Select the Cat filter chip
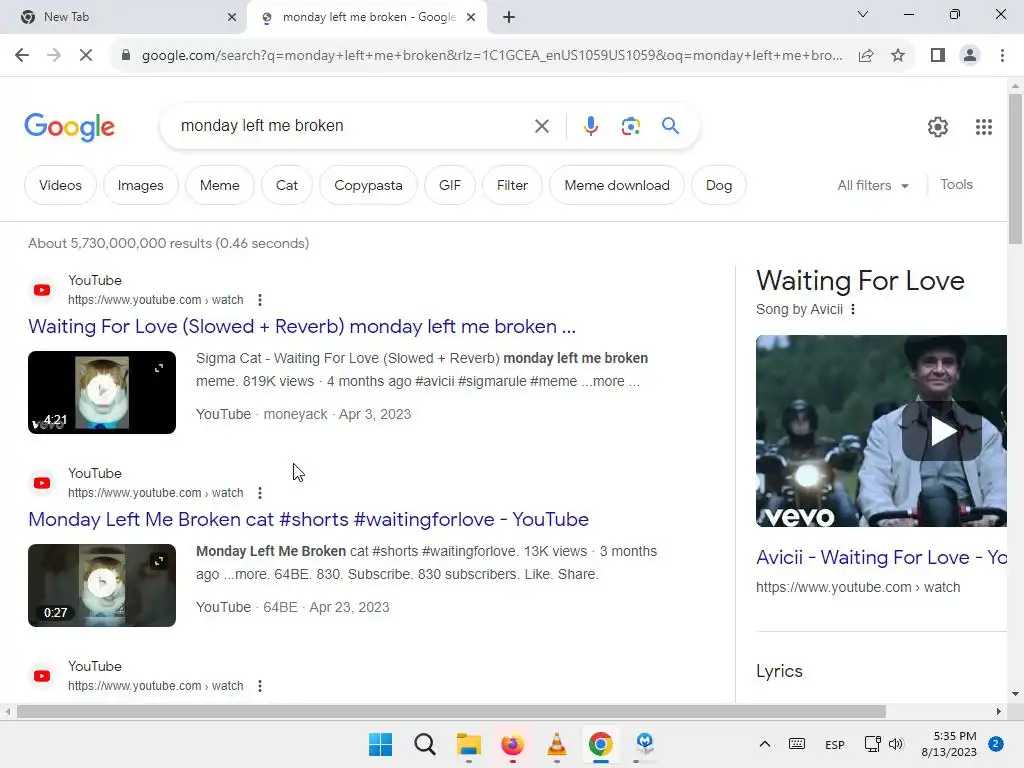Image resolution: width=1024 pixels, height=768 pixels. tap(287, 185)
